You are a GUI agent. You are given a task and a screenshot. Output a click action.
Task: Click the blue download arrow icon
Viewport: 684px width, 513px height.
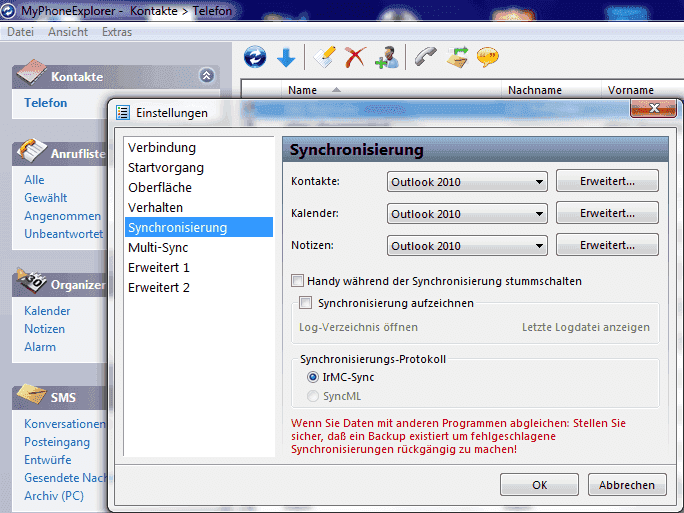[x=286, y=57]
